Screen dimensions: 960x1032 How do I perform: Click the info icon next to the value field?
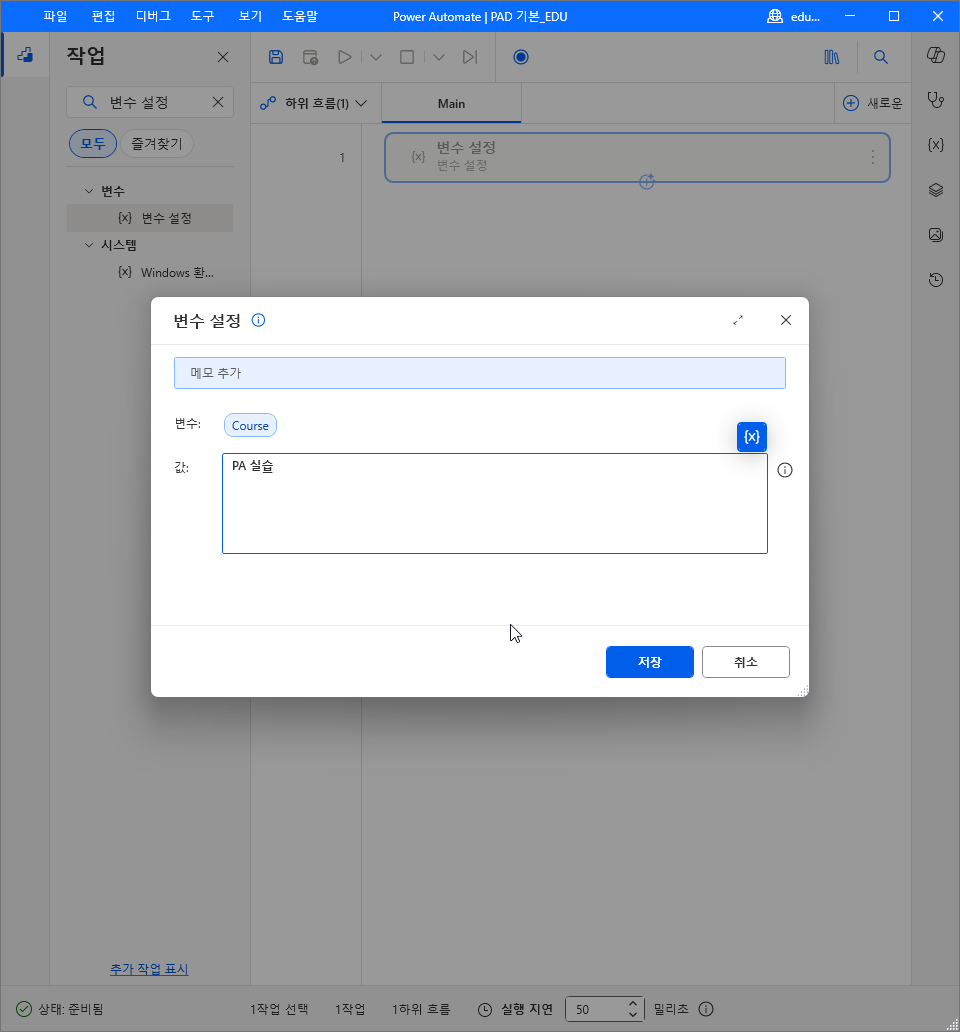pos(785,470)
